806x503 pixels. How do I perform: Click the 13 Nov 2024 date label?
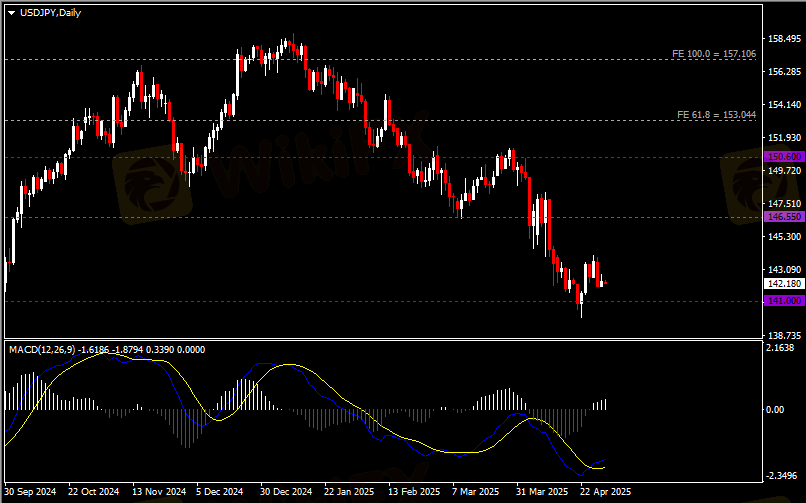pos(159,492)
